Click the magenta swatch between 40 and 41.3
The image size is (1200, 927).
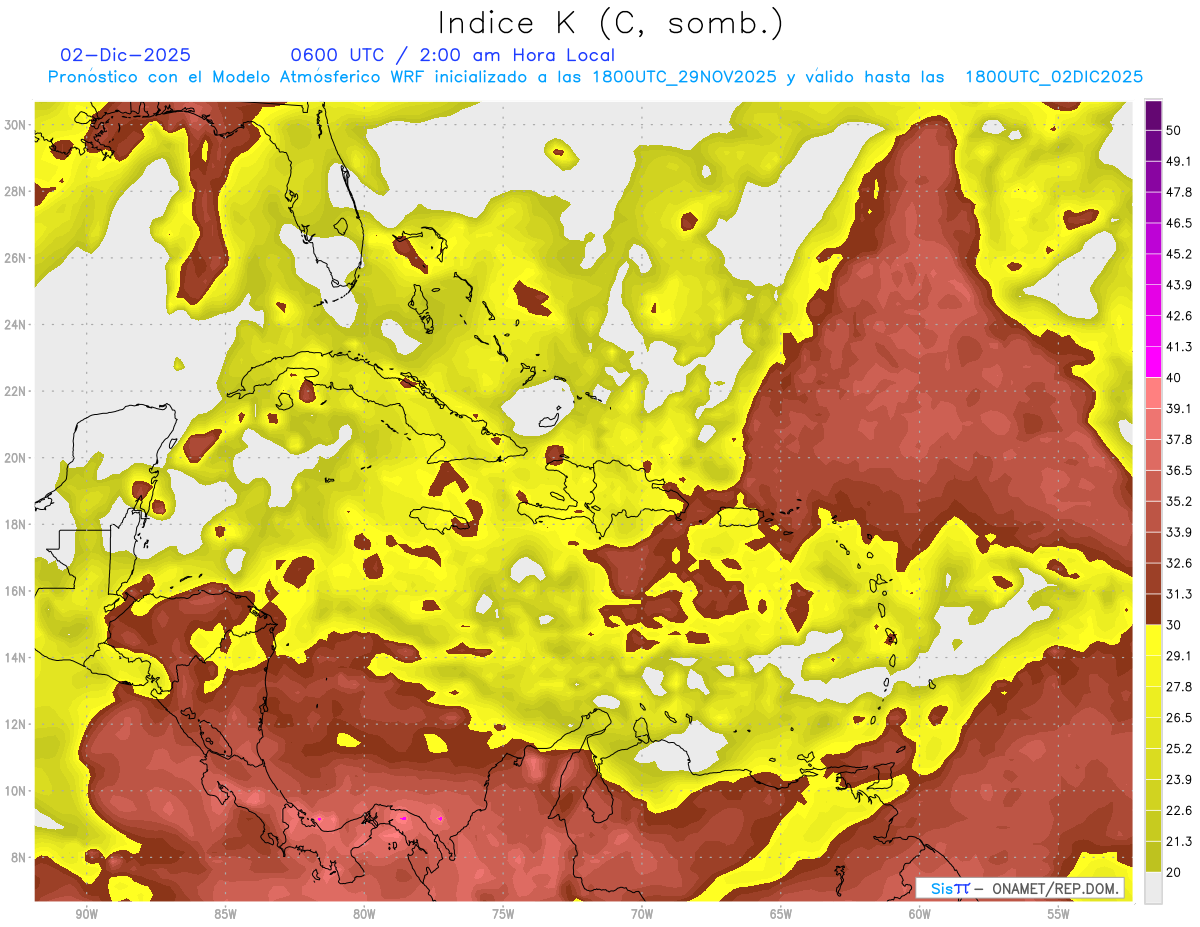[x=1153, y=362]
